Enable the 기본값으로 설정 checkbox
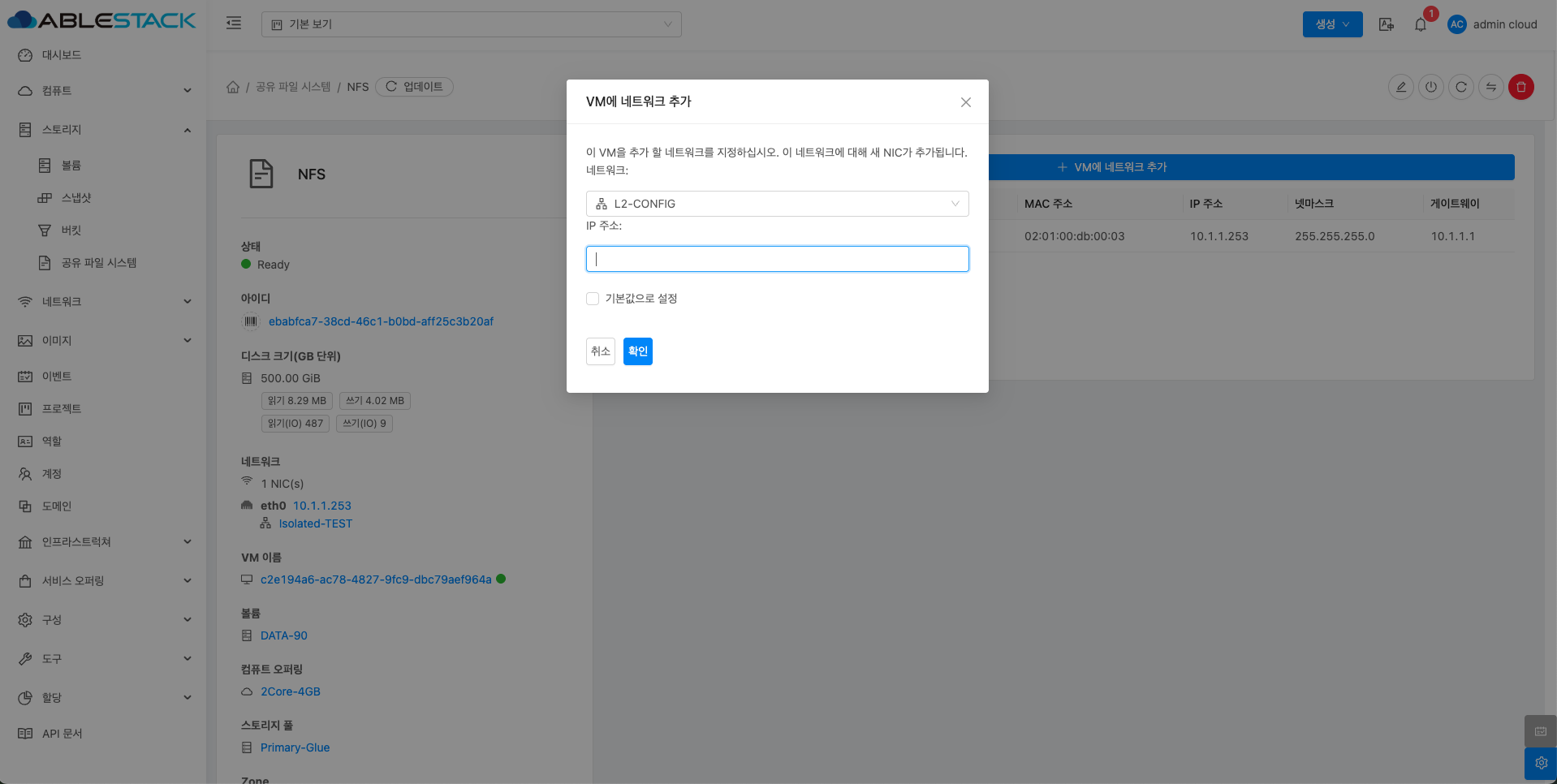 593,299
